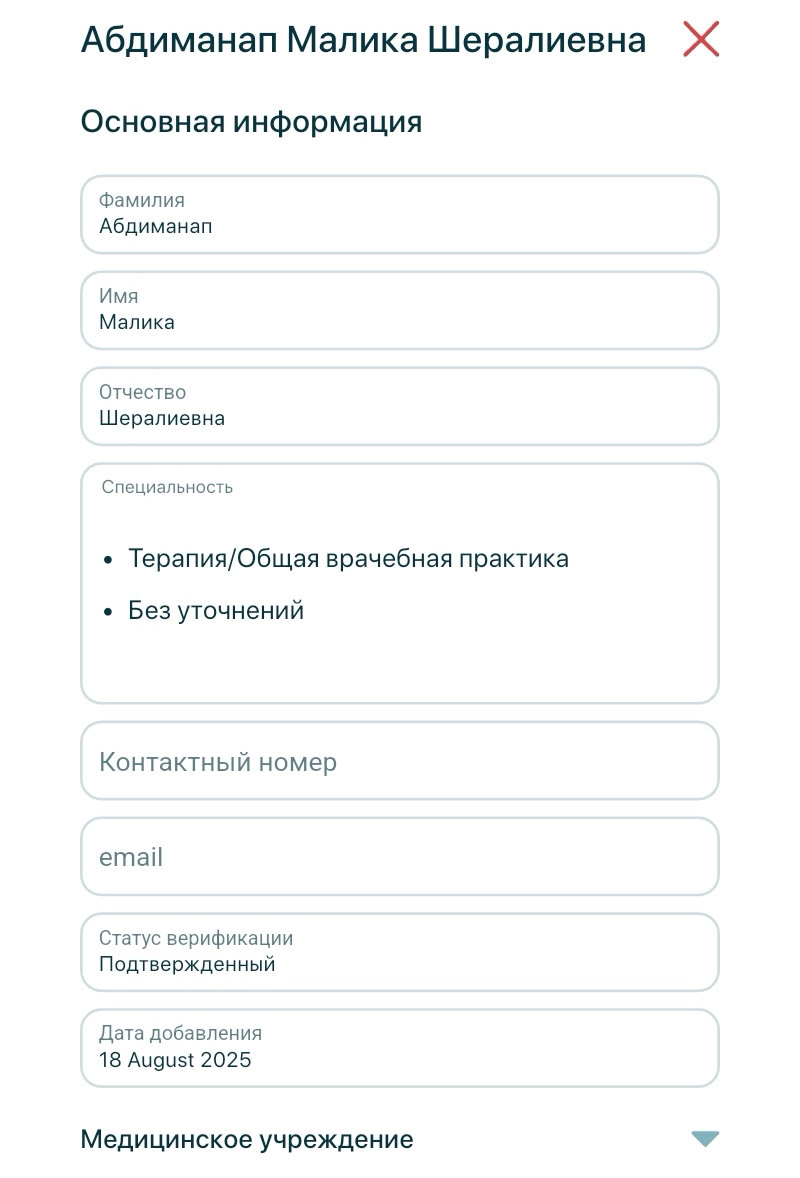Select the Статус верификации field

coord(400,952)
